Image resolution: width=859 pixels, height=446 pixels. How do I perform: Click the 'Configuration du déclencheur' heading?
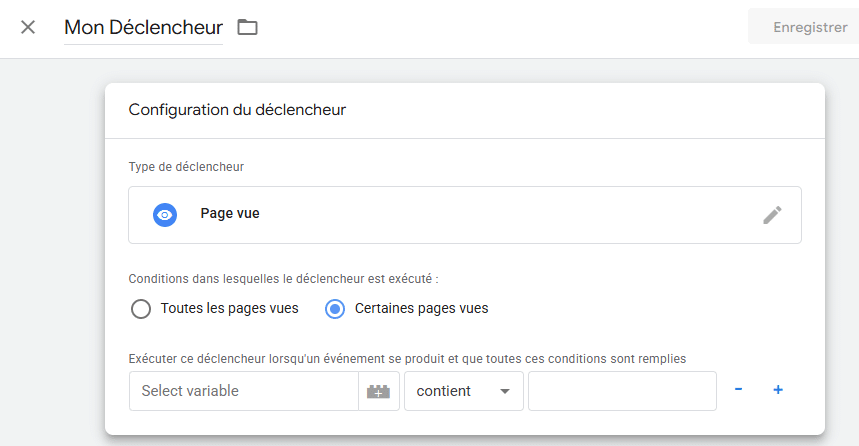pyautogui.click(x=237, y=110)
